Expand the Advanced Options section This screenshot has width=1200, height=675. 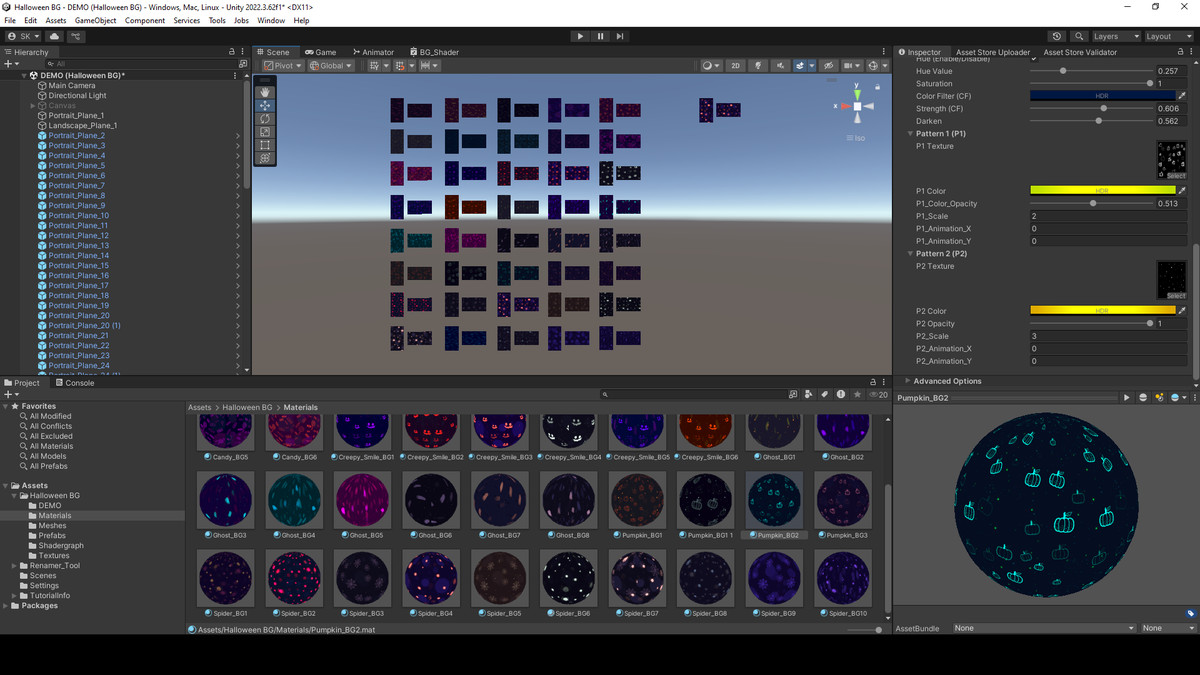[908, 381]
